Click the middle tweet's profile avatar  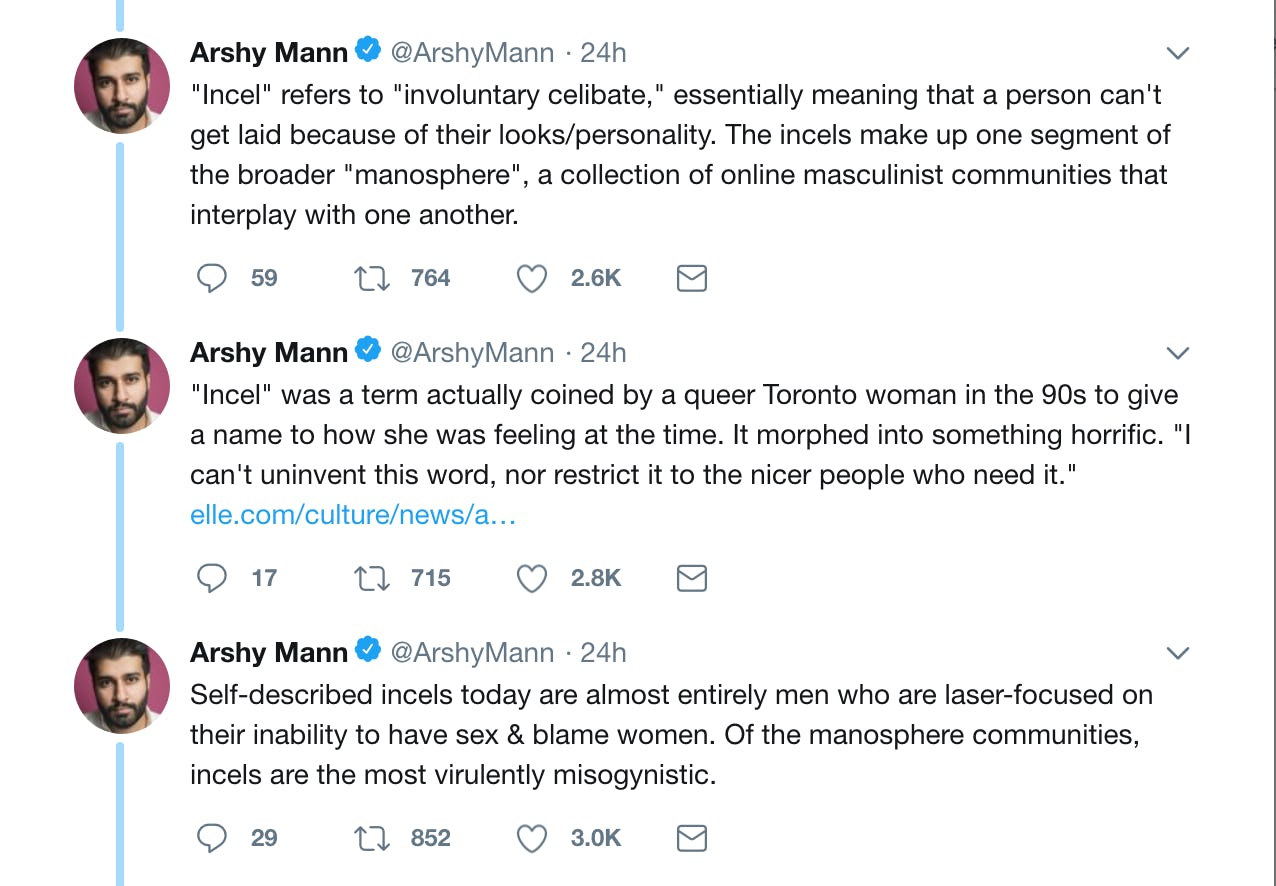pyautogui.click(x=121, y=386)
